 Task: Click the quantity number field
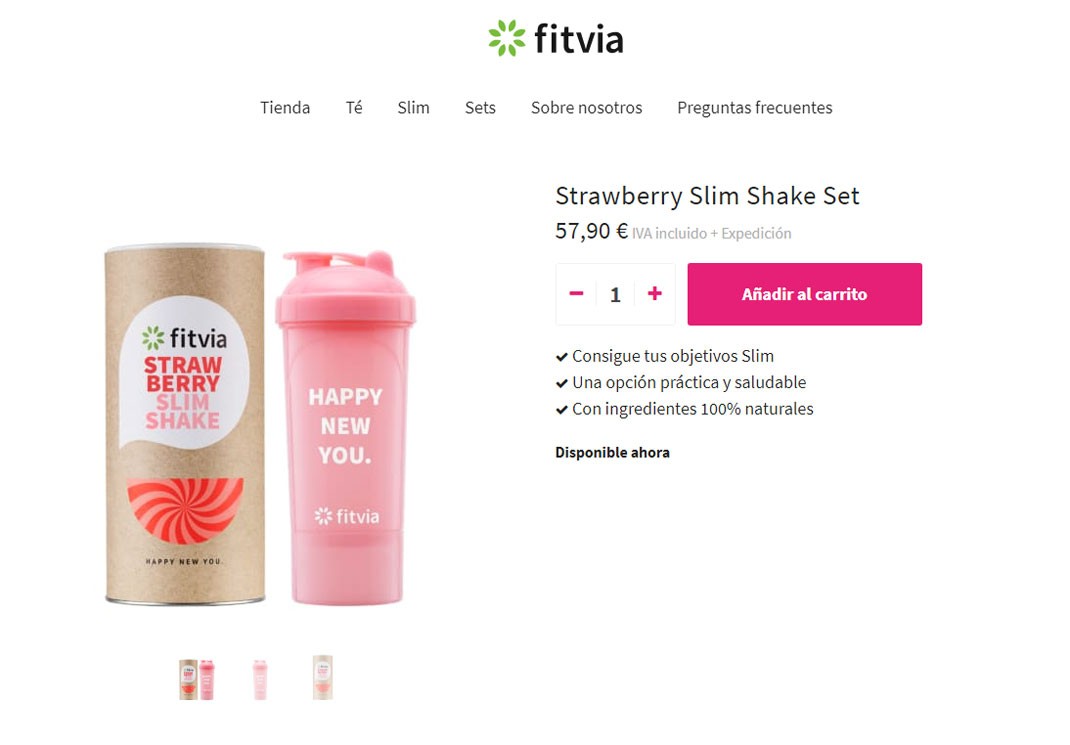click(x=615, y=295)
